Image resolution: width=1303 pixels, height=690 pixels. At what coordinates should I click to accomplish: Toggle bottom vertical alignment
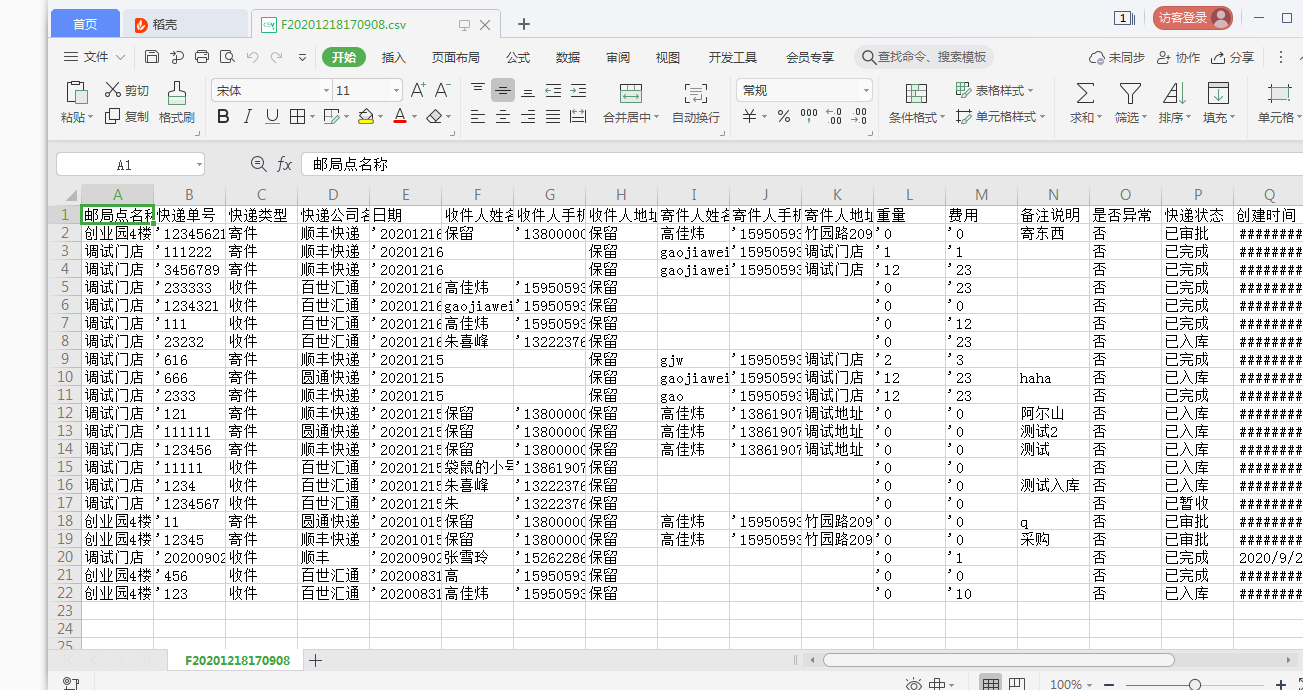click(528, 90)
